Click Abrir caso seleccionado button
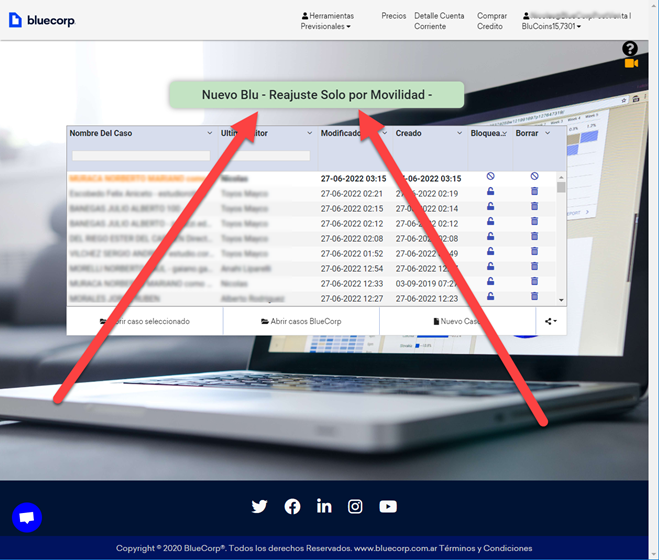Viewport: 659px width, 560px height. pyautogui.click(x=145, y=321)
